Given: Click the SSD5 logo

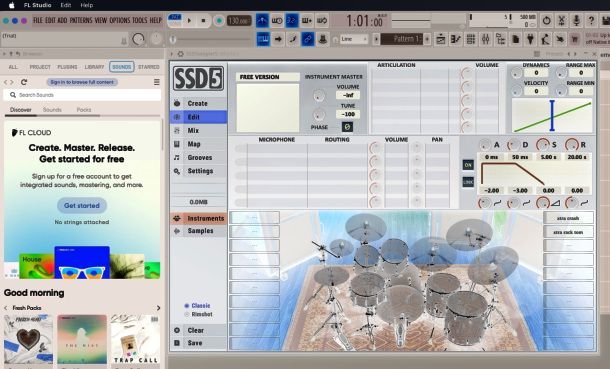Looking at the screenshot, I should [198, 78].
